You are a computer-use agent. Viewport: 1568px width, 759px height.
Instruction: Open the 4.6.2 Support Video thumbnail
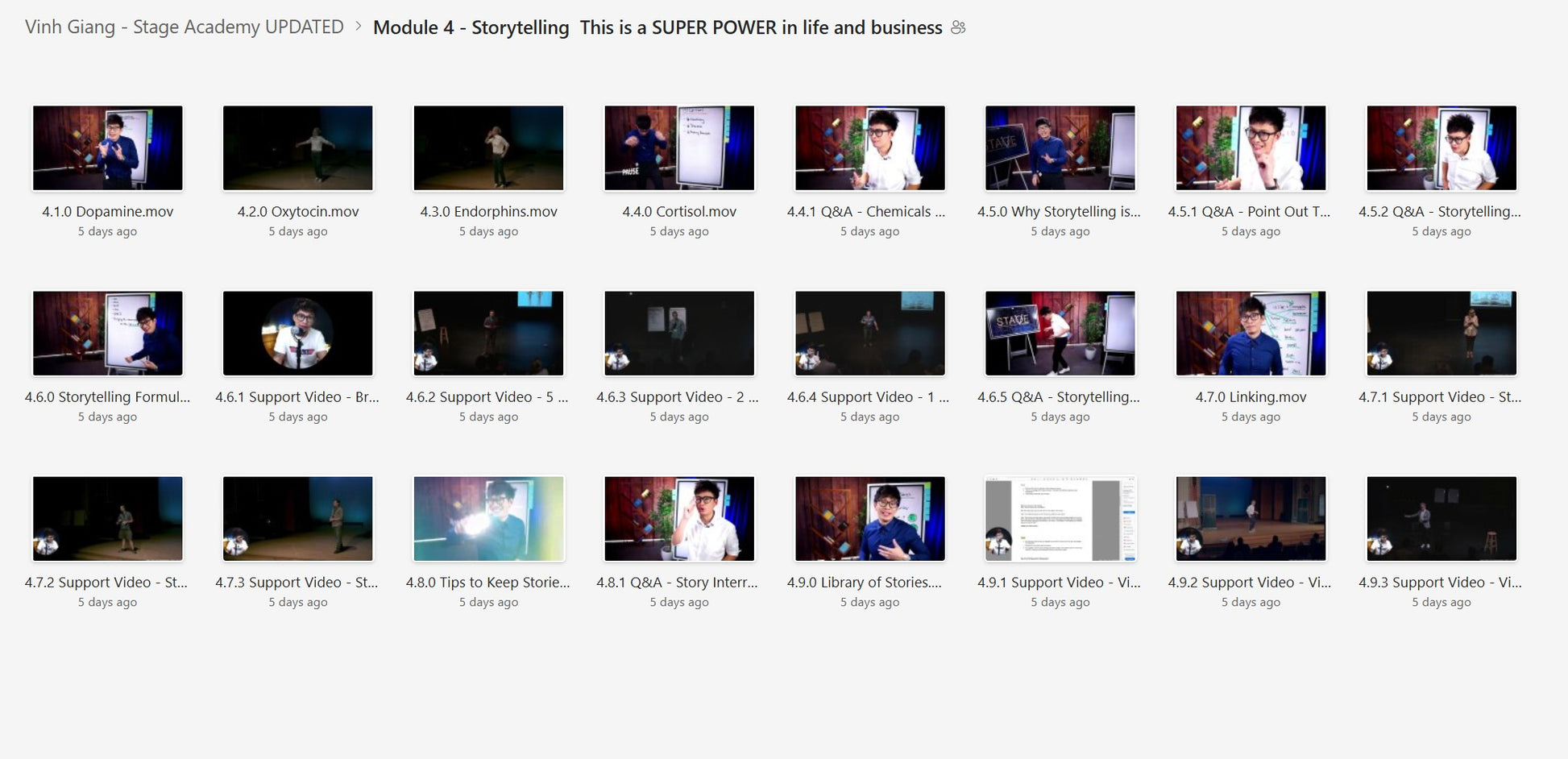489,334
